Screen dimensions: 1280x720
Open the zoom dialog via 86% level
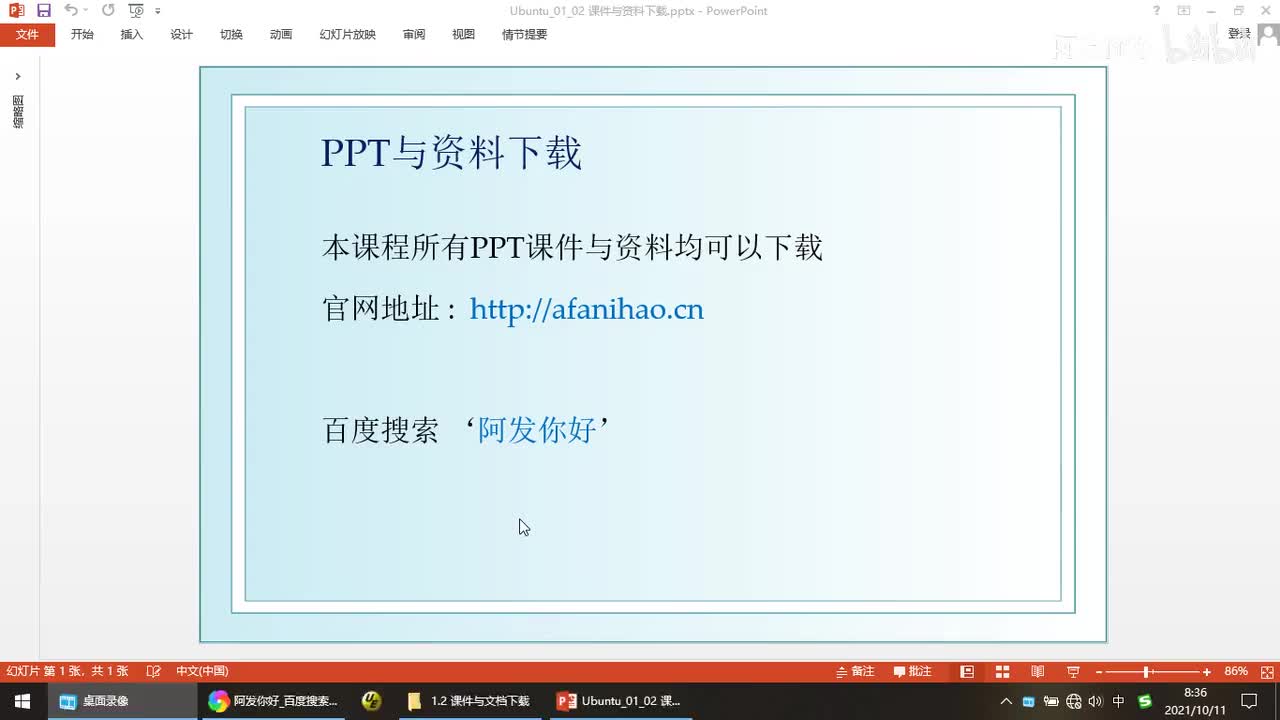pyautogui.click(x=1236, y=671)
